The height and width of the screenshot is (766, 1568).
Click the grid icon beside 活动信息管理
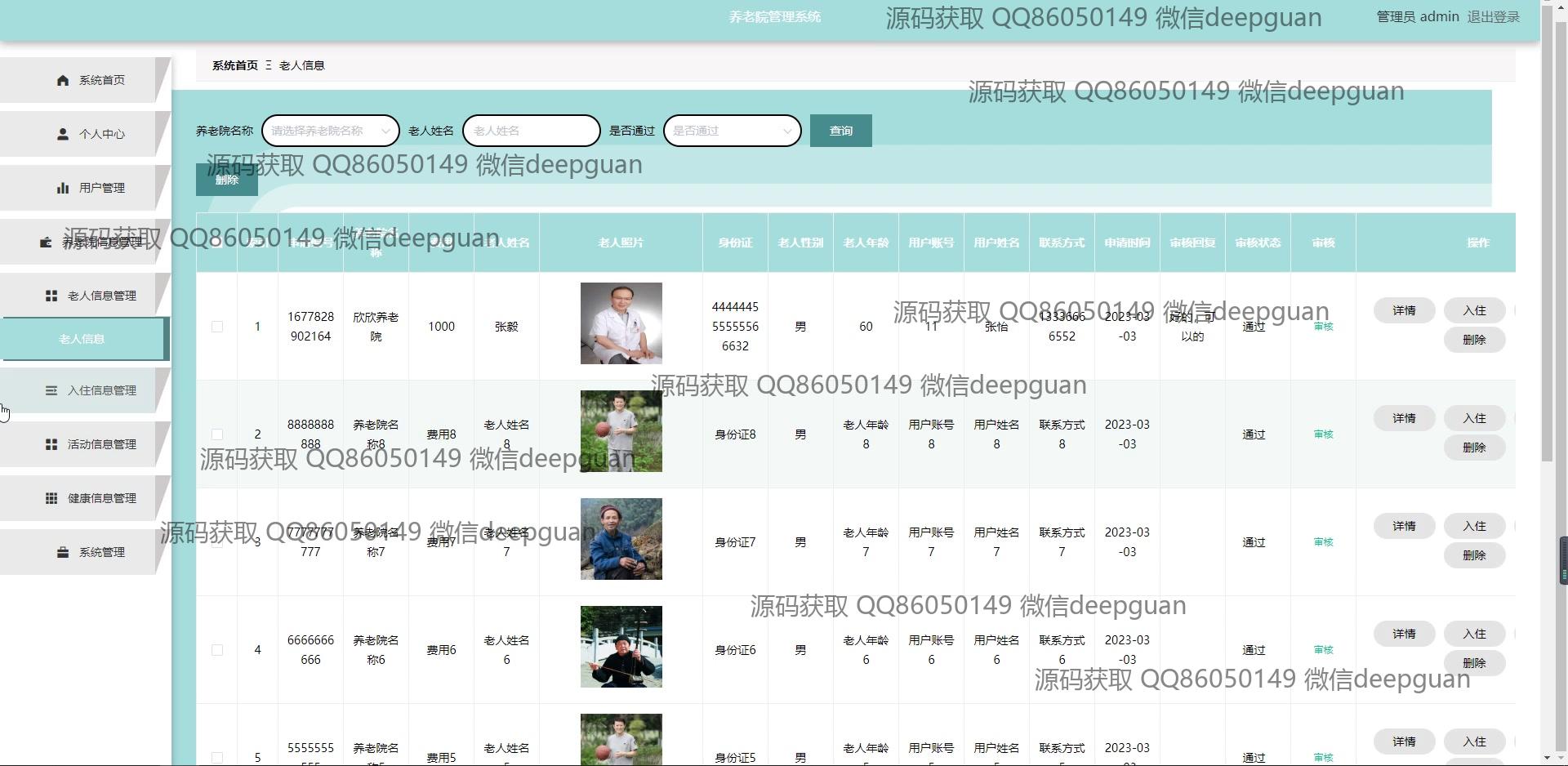pyautogui.click(x=51, y=444)
